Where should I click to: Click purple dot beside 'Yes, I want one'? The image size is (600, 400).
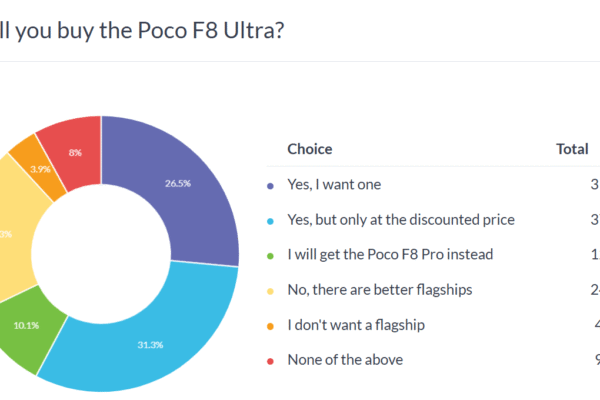tap(270, 185)
